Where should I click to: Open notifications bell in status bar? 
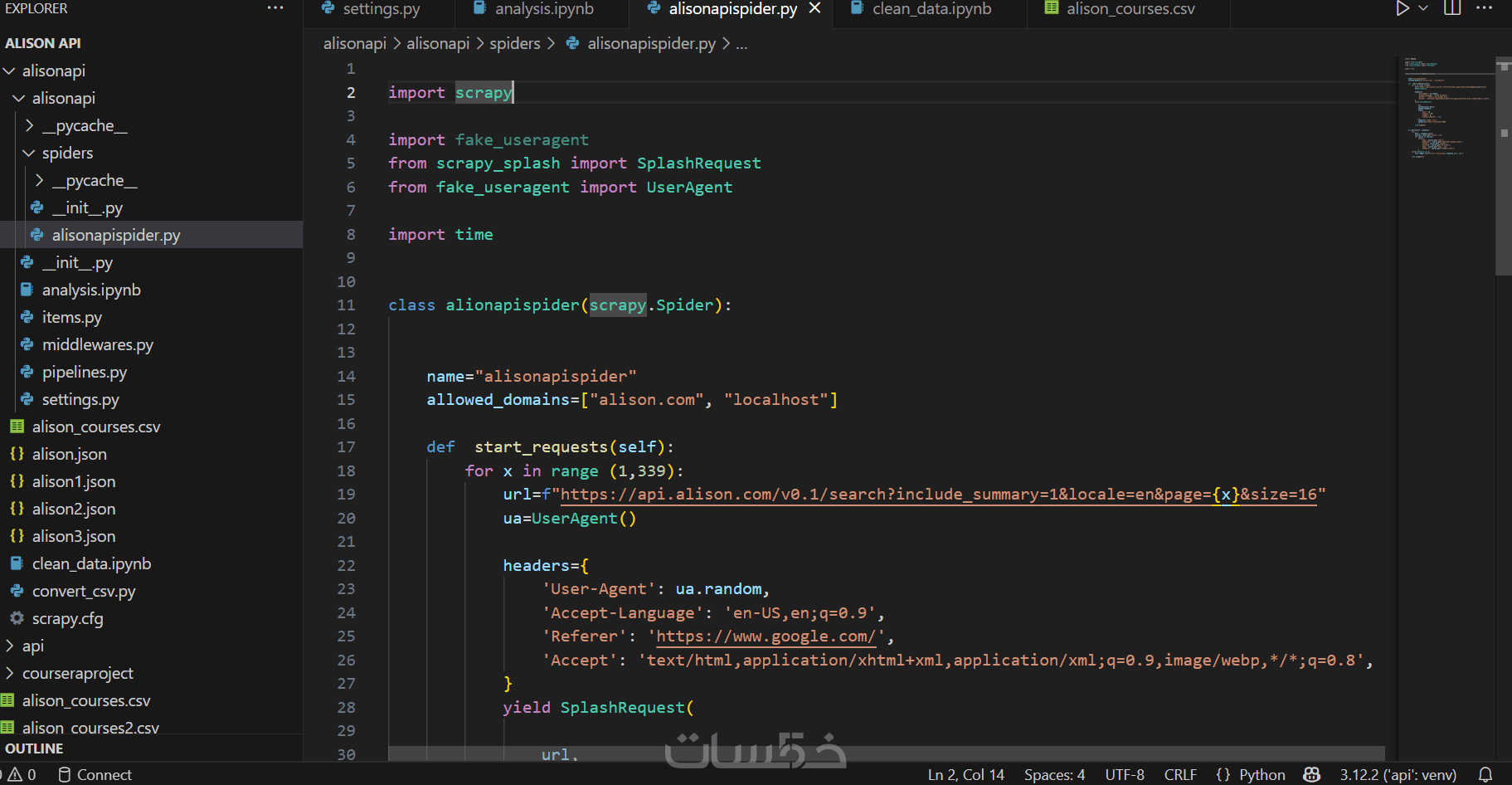tap(1485, 774)
